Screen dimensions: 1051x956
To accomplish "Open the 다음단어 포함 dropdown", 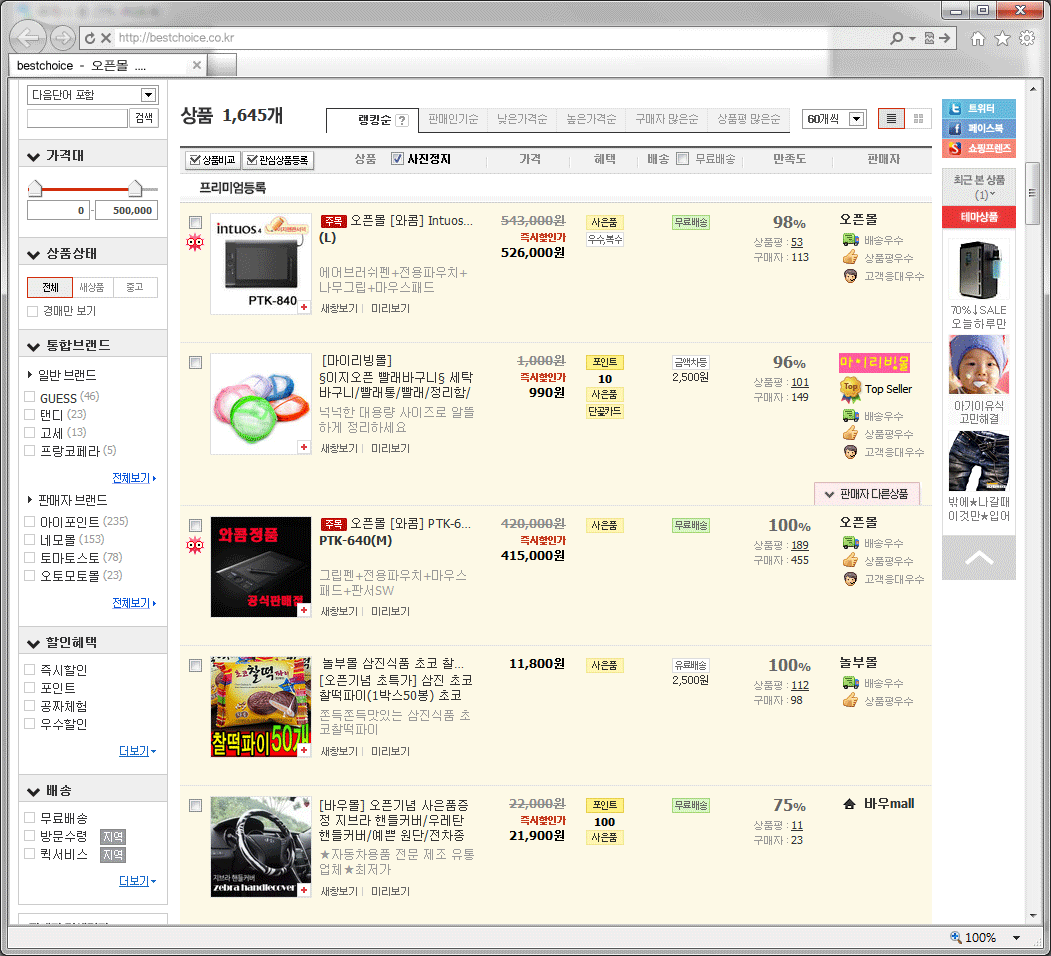I will (149, 95).
